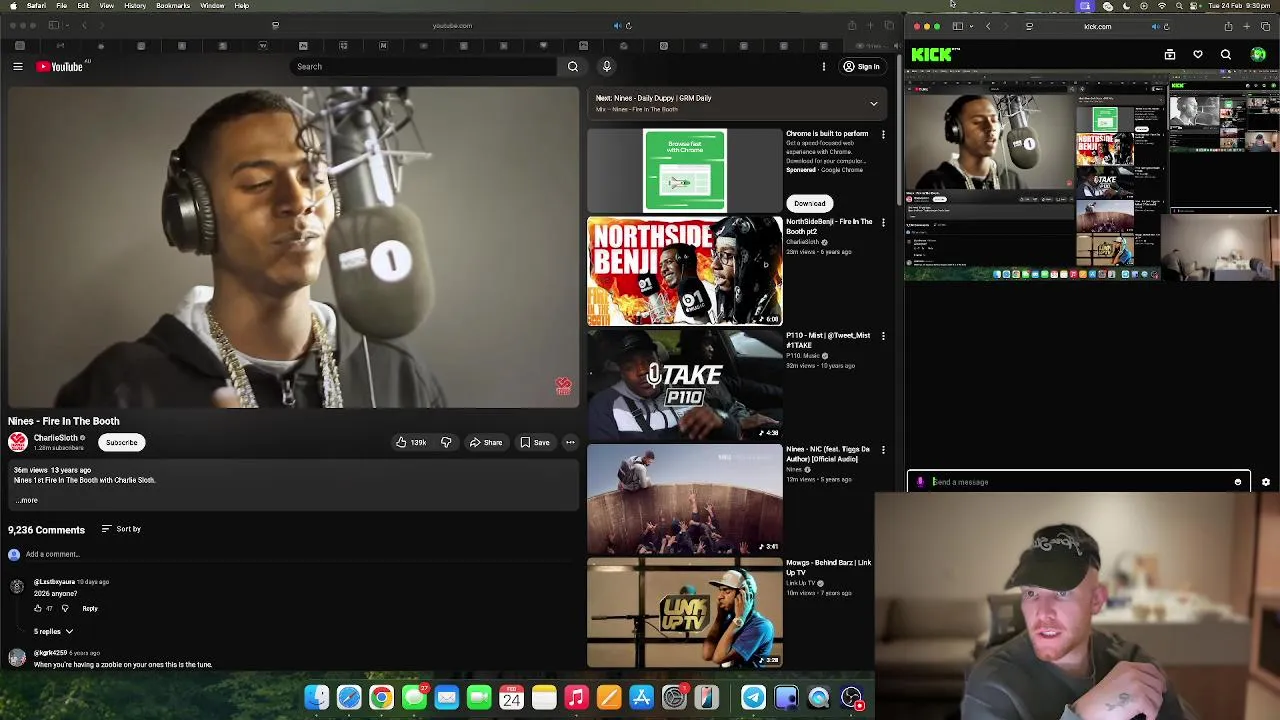The width and height of the screenshot is (1280, 720).
Task: Open the Mowgs Behind Barz thumbnail
Action: tap(685, 612)
